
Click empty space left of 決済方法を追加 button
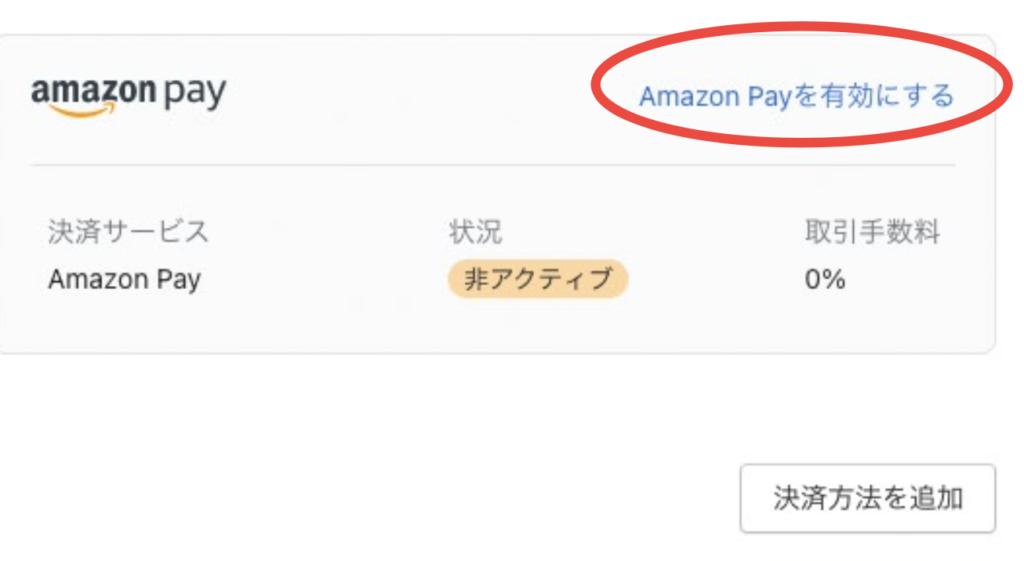(500, 498)
